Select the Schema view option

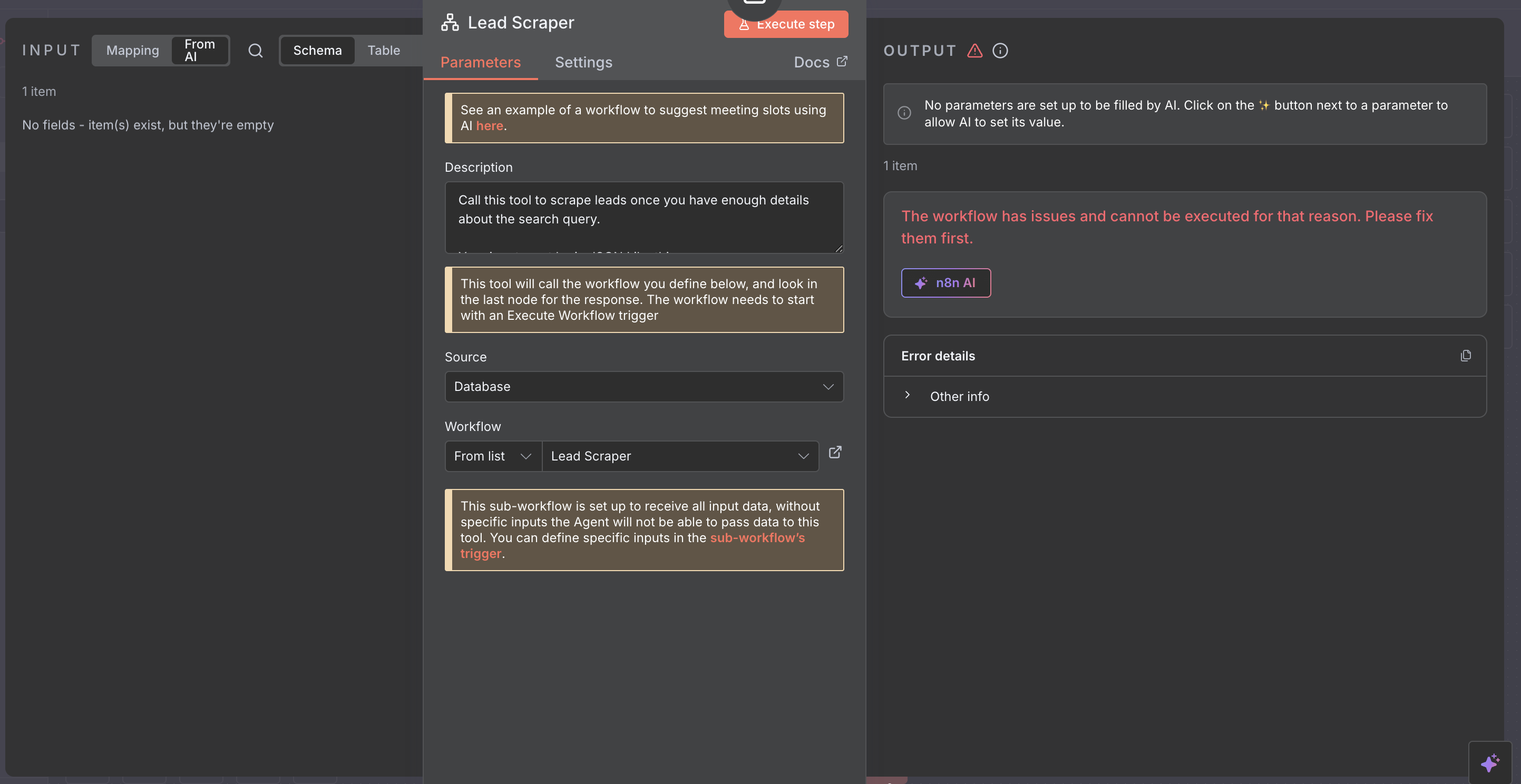317,51
